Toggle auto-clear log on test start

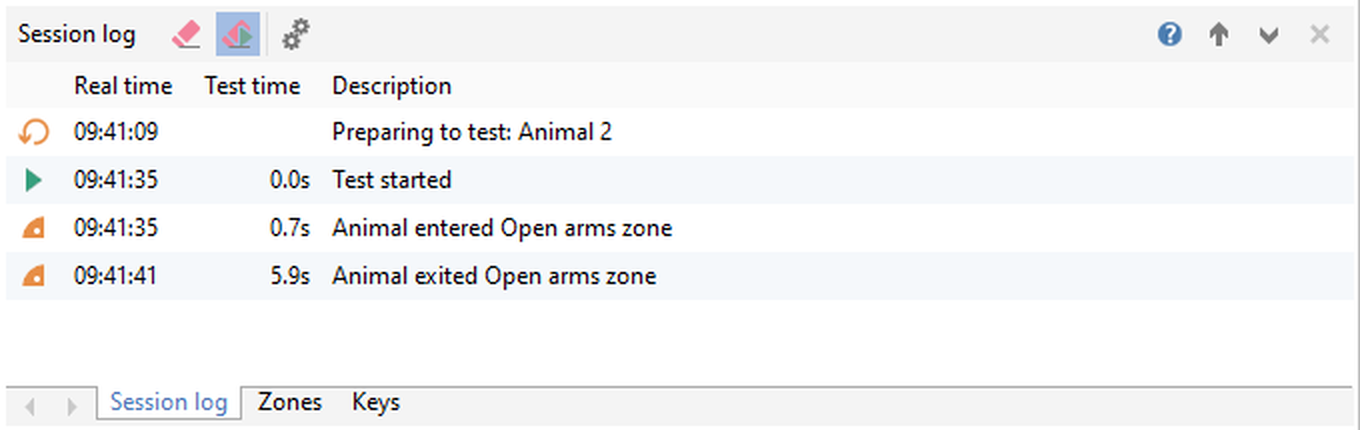pyautogui.click(x=238, y=35)
